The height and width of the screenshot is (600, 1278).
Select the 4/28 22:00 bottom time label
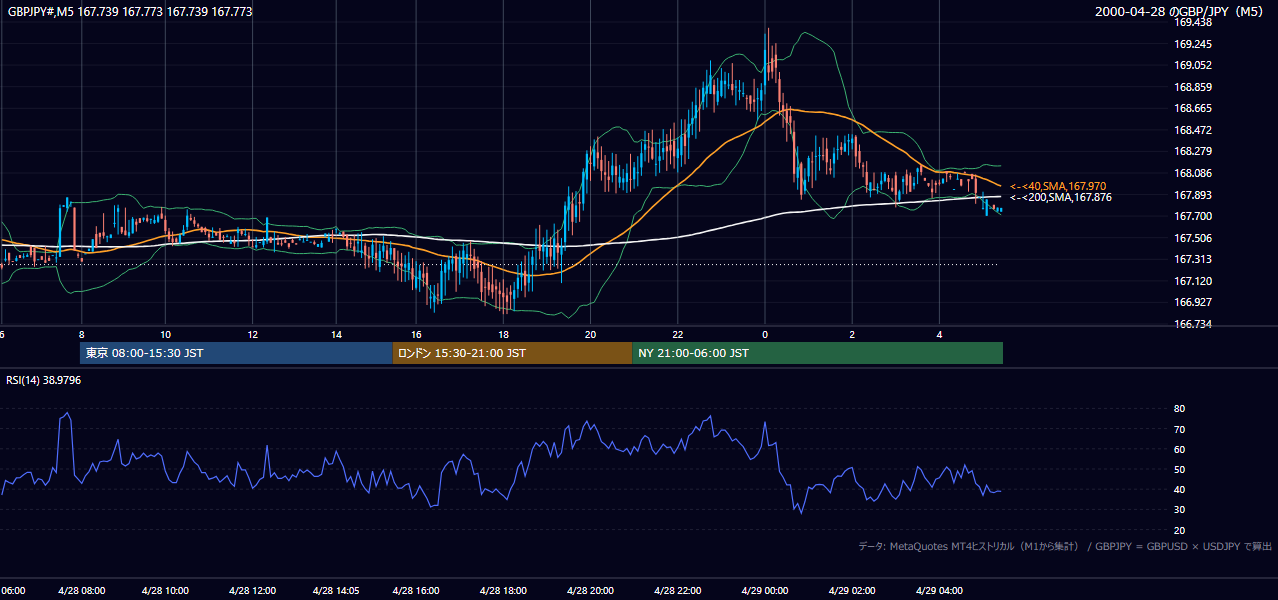pyautogui.click(x=678, y=590)
